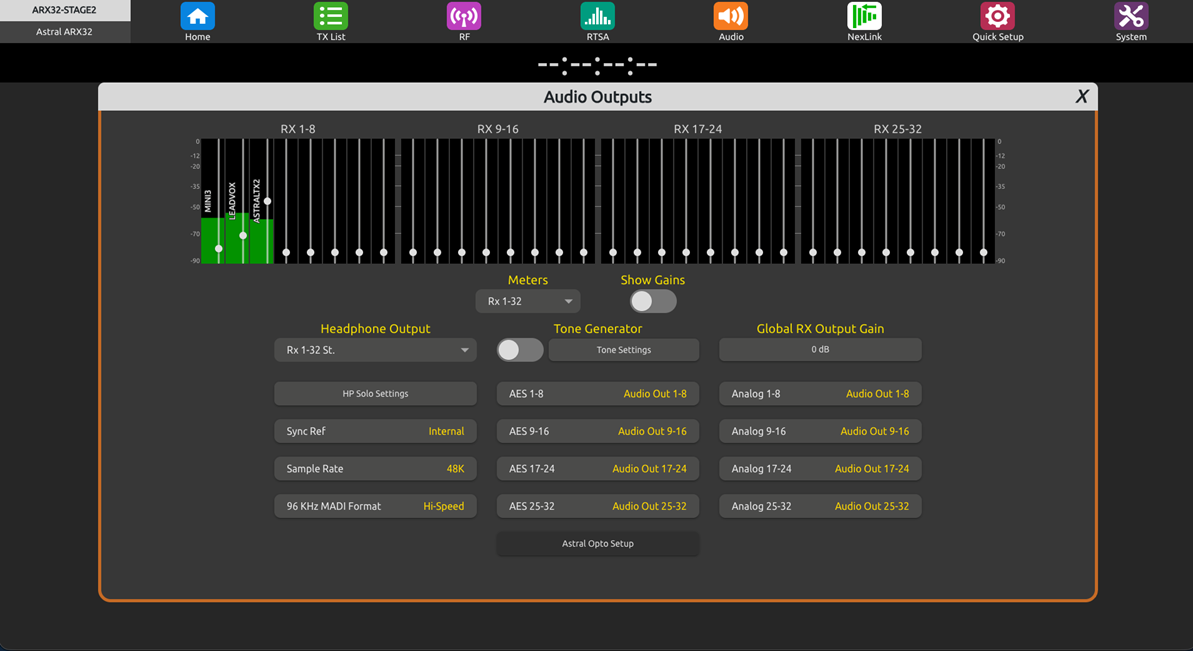Open the RF antenna icon
The width and height of the screenshot is (1193, 651).
click(x=464, y=16)
